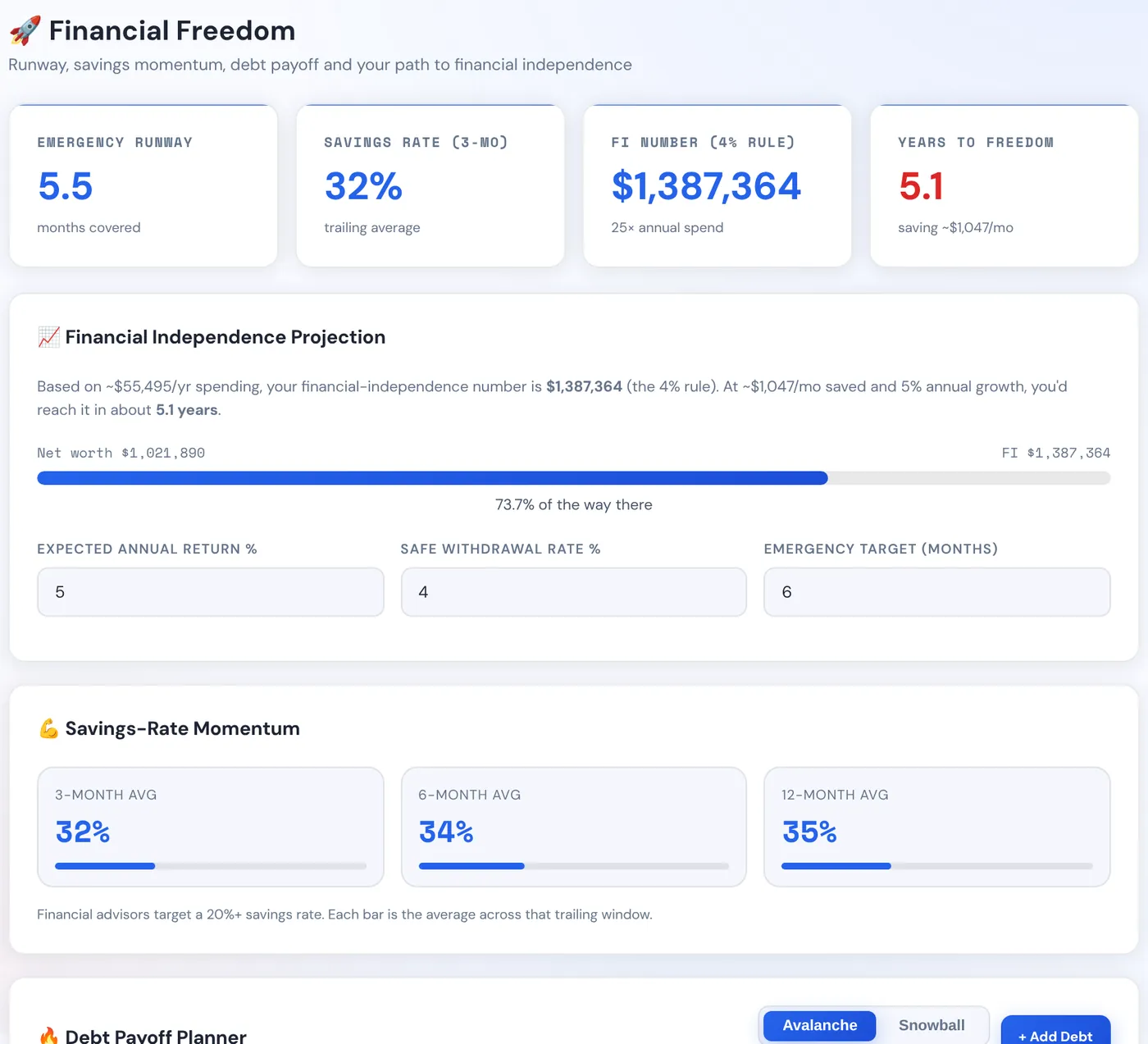1148x1044 pixels.
Task: Click the 'Debt Payoff Planner' heading
Action: point(156,1037)
